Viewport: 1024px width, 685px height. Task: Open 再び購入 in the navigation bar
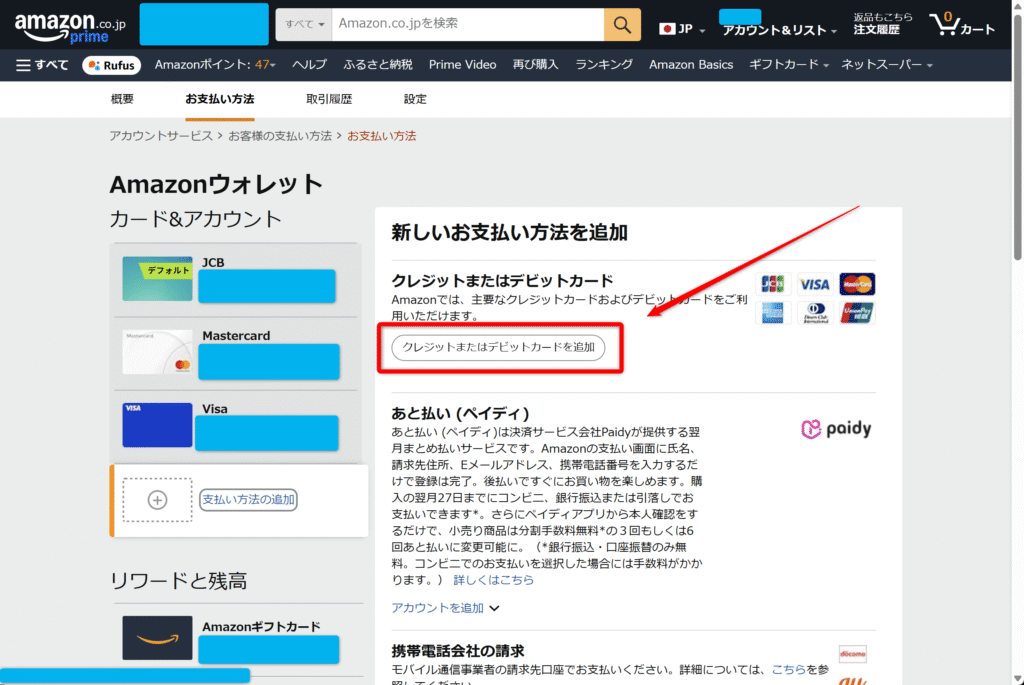tap(536, 65)
